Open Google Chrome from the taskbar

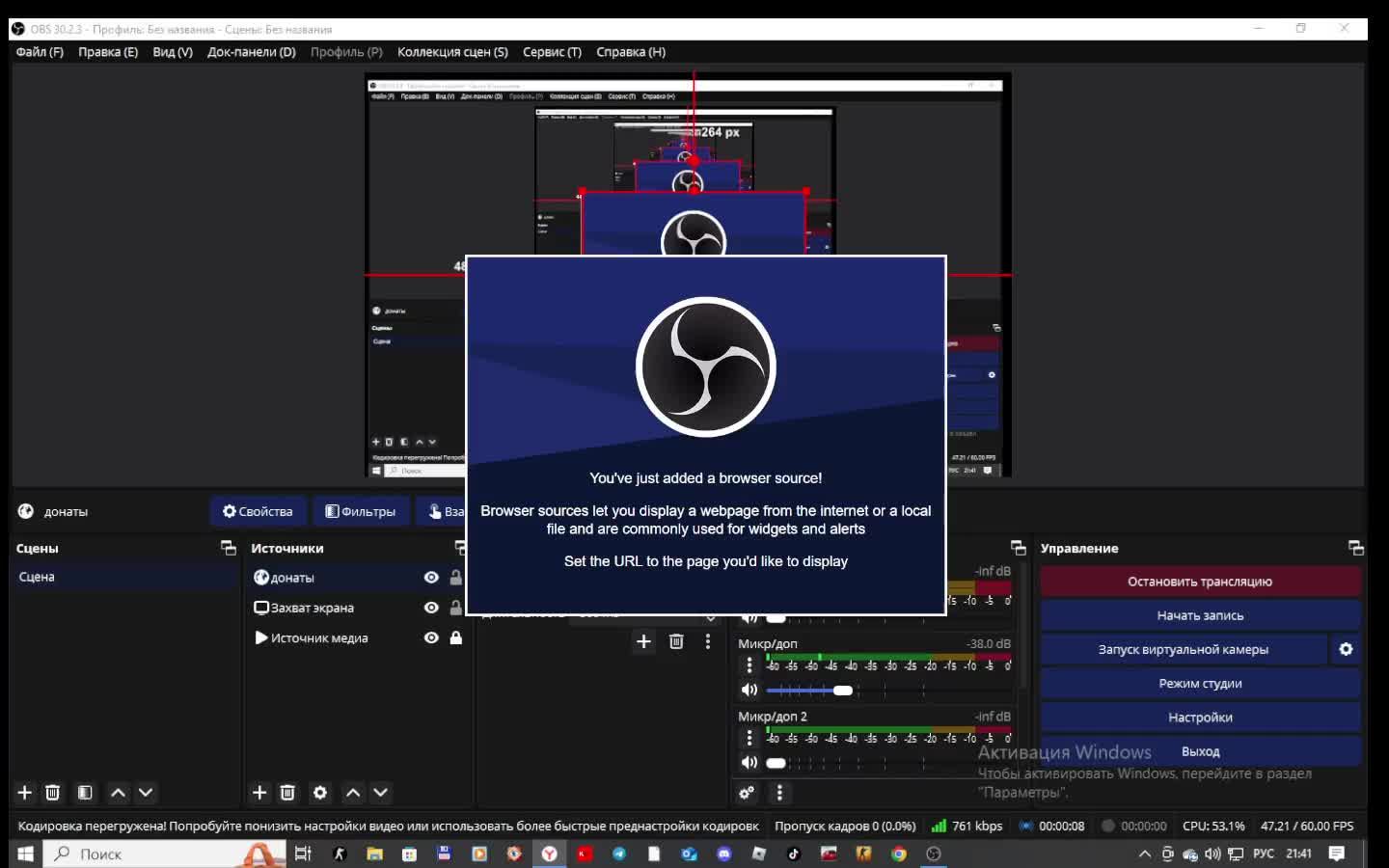click(x=899, y=854)
